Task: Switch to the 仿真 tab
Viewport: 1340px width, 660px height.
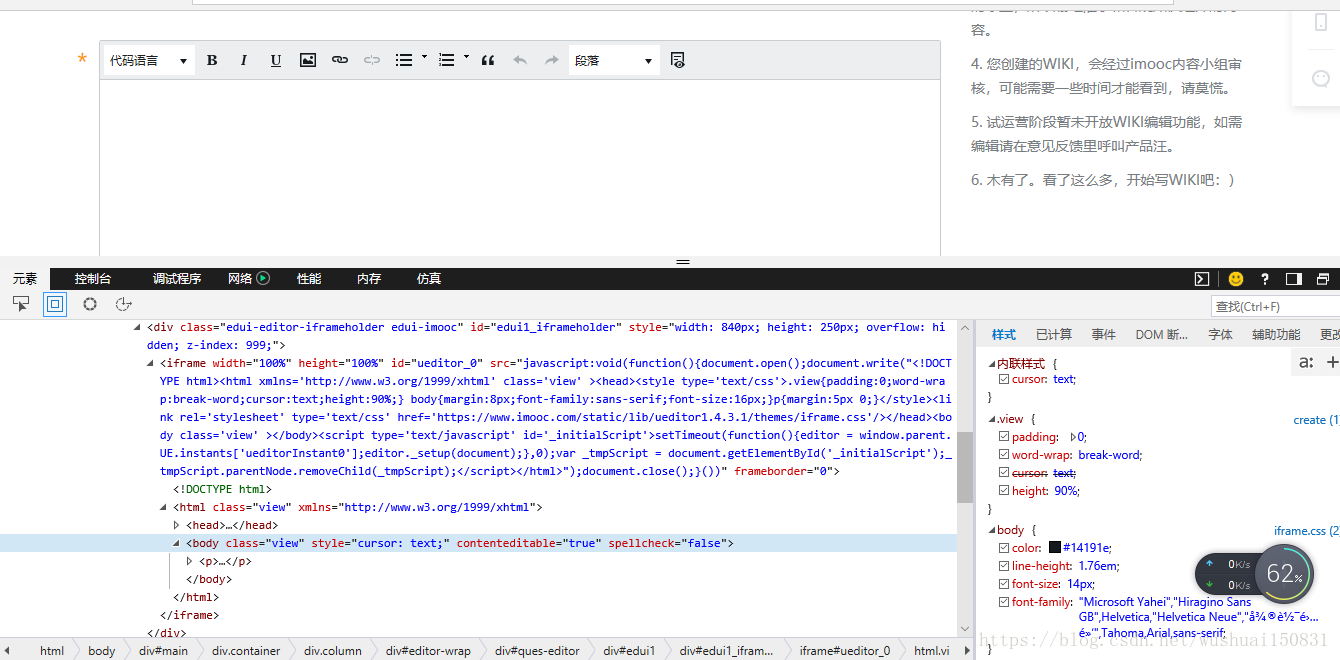Action: pos(429,279)
